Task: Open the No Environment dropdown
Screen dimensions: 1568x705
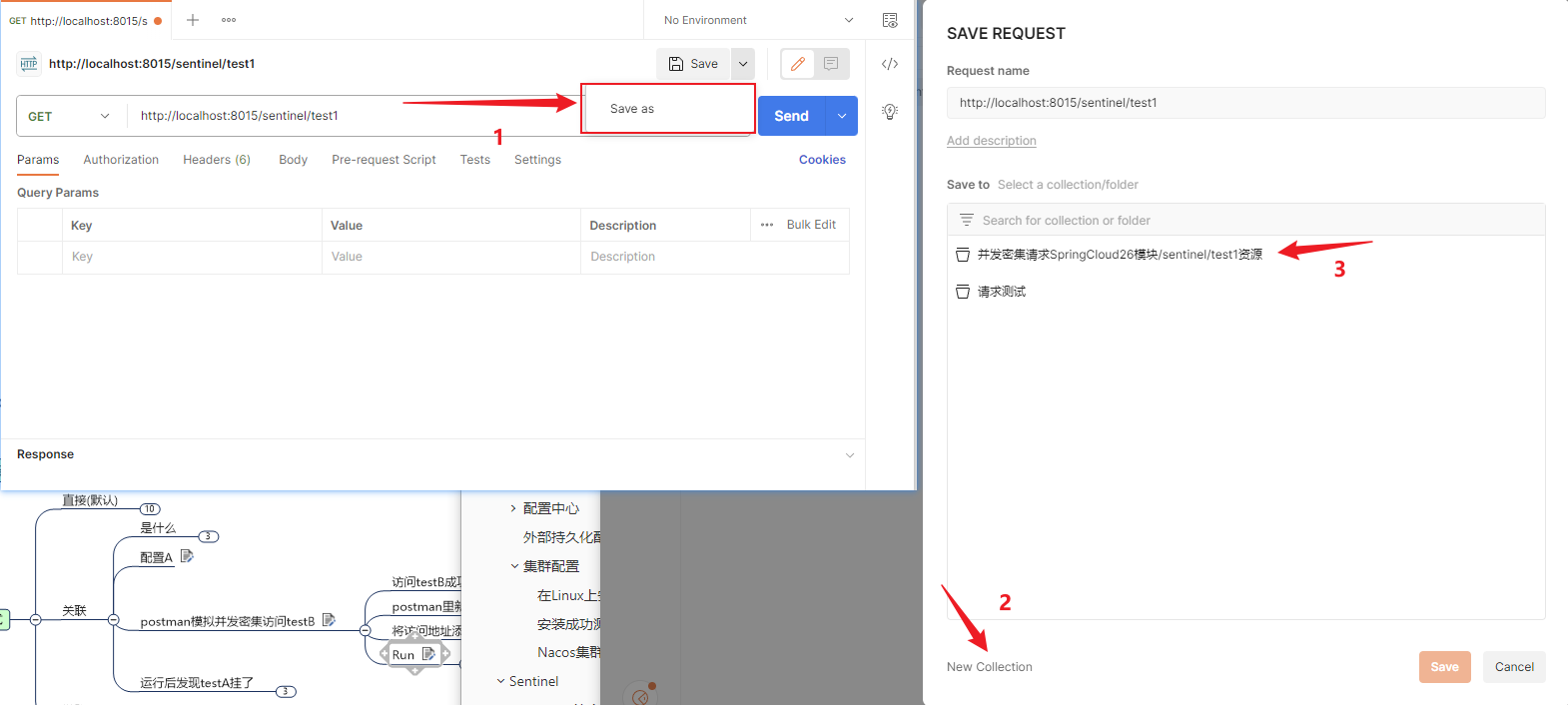Action: pyautogui.click(x=758, y=20)
